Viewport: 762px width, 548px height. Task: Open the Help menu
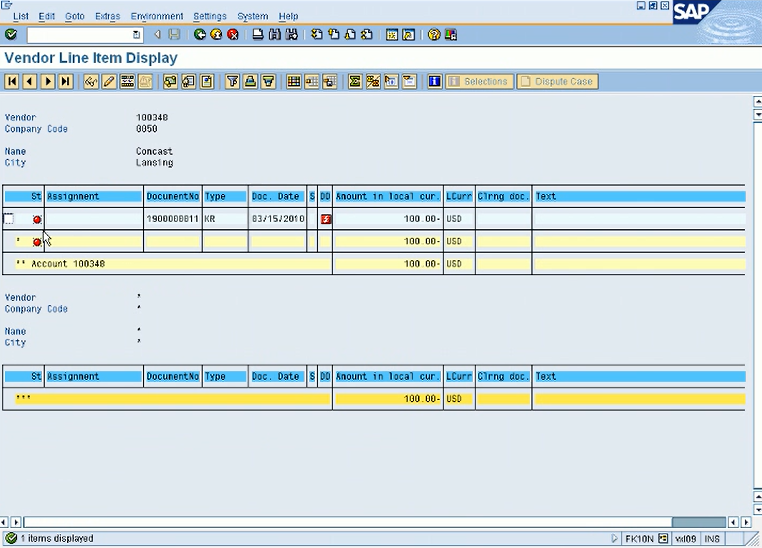288,16
